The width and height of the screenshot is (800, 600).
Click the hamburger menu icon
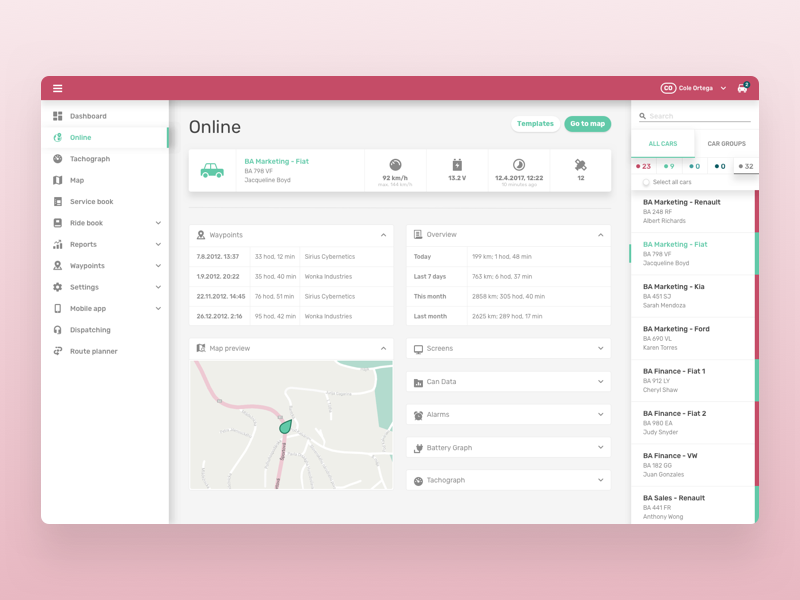tap(58, 87)
